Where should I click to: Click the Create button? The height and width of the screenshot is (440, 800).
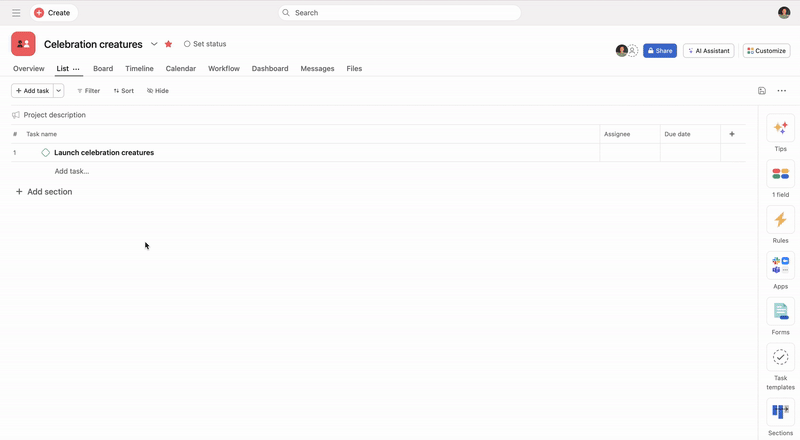pyautogui.click(x=54, y=13)
